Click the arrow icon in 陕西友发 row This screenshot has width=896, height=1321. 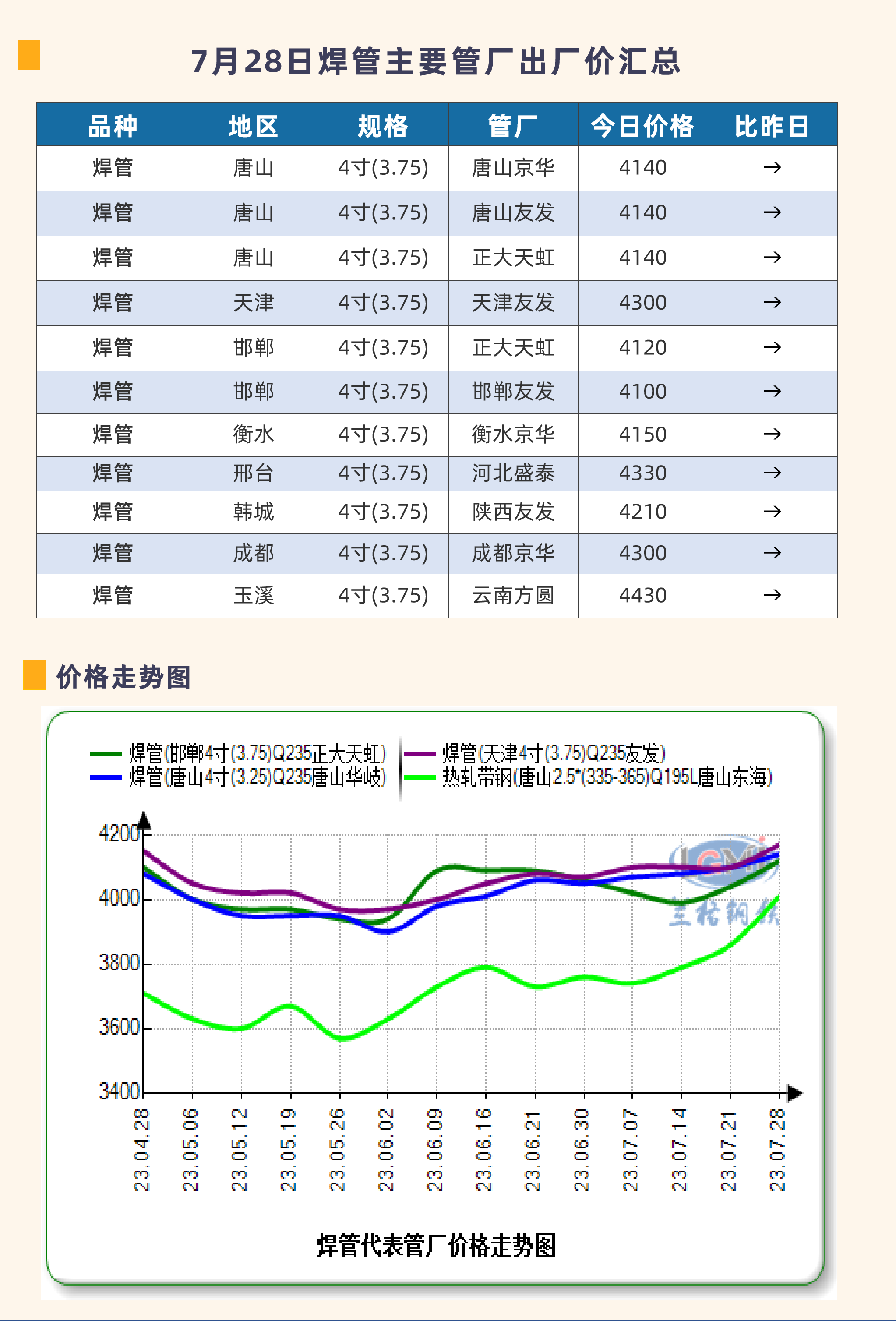[772, 512]
